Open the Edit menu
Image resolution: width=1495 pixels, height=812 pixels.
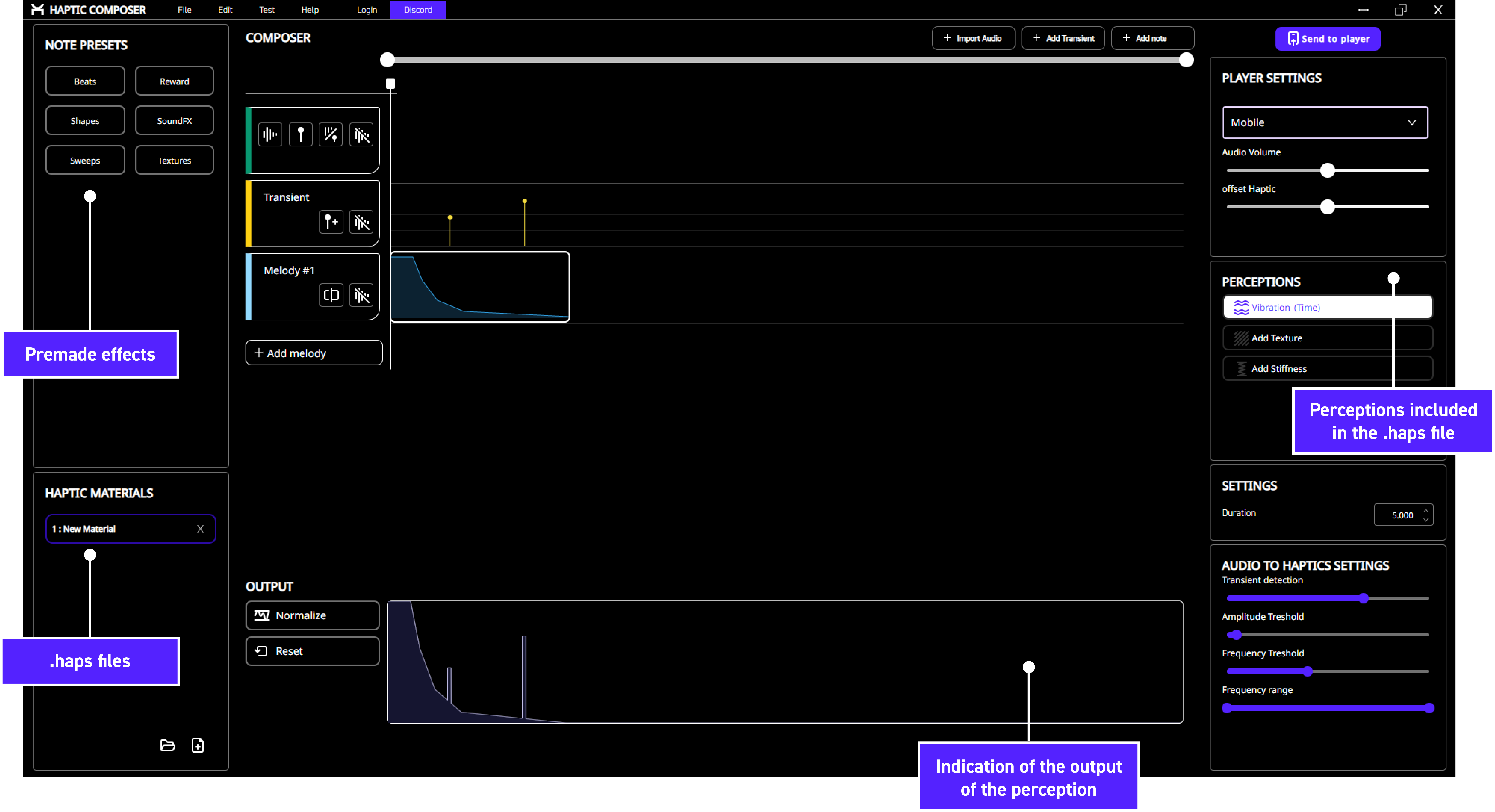coord(225,10)
